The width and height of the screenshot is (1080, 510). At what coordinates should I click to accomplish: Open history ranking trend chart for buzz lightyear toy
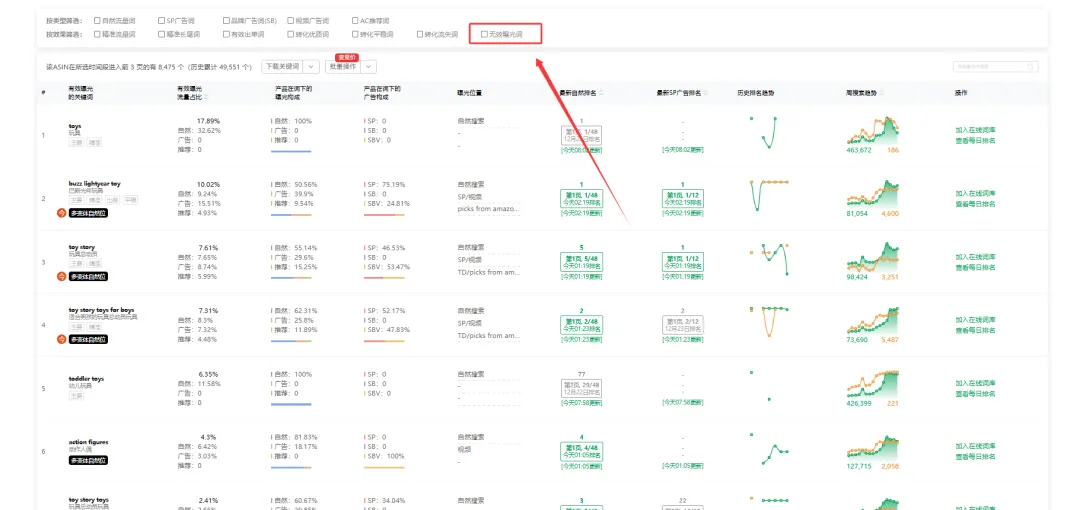click(x=769, y=195)
